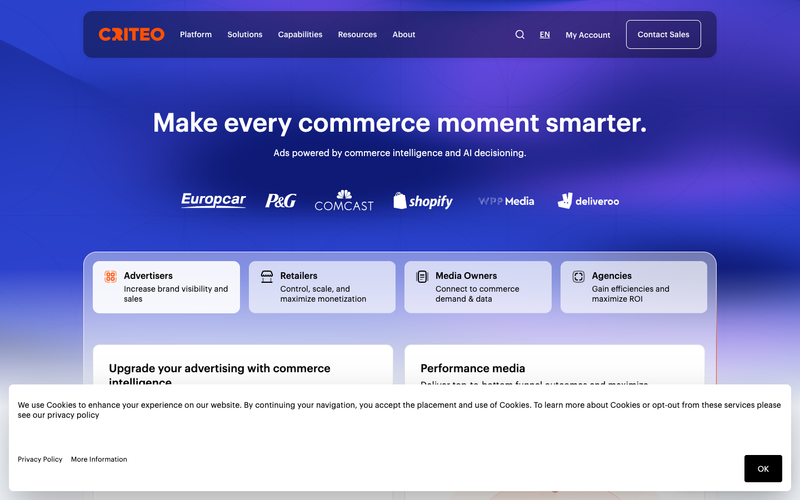Screen dimensions: 800x500
Task: Click the Advertisers tab icon
Action: [110, 277]
